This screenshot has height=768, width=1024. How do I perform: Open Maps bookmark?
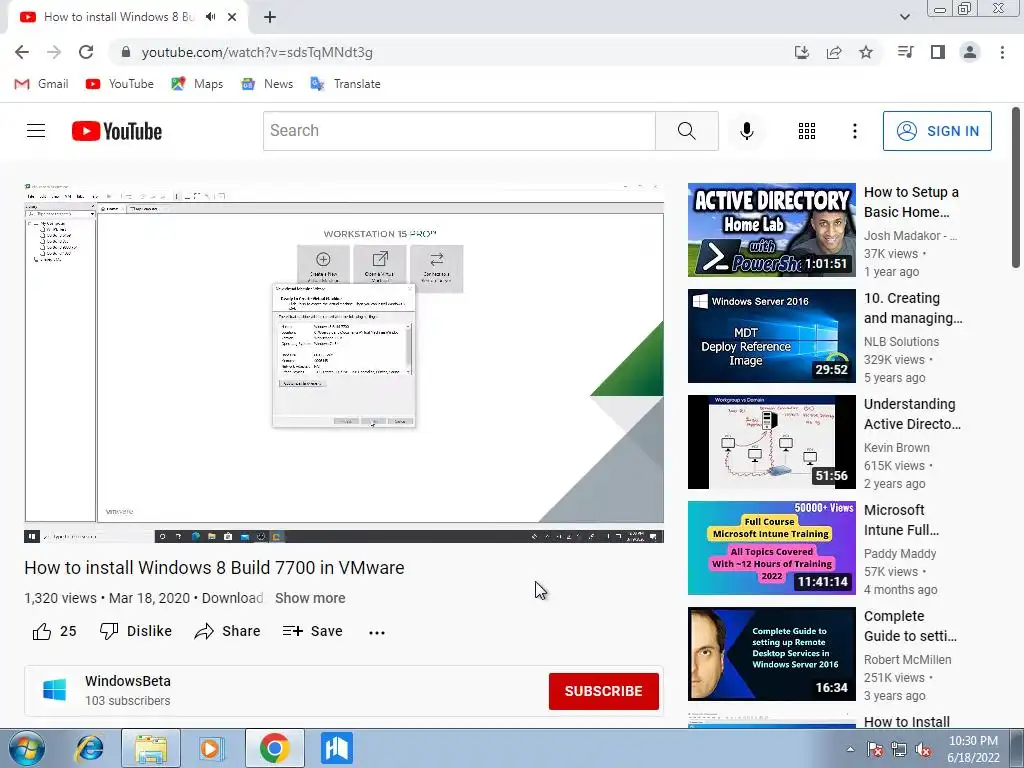coord(197,84)
